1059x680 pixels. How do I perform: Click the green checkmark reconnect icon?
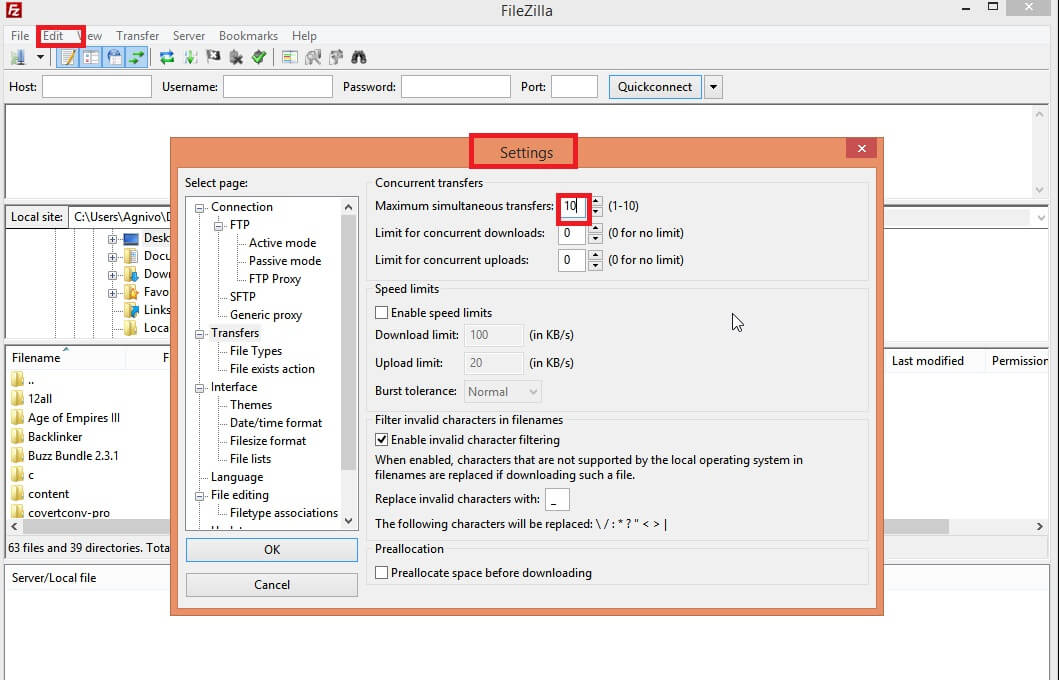[x=259, y=58]
